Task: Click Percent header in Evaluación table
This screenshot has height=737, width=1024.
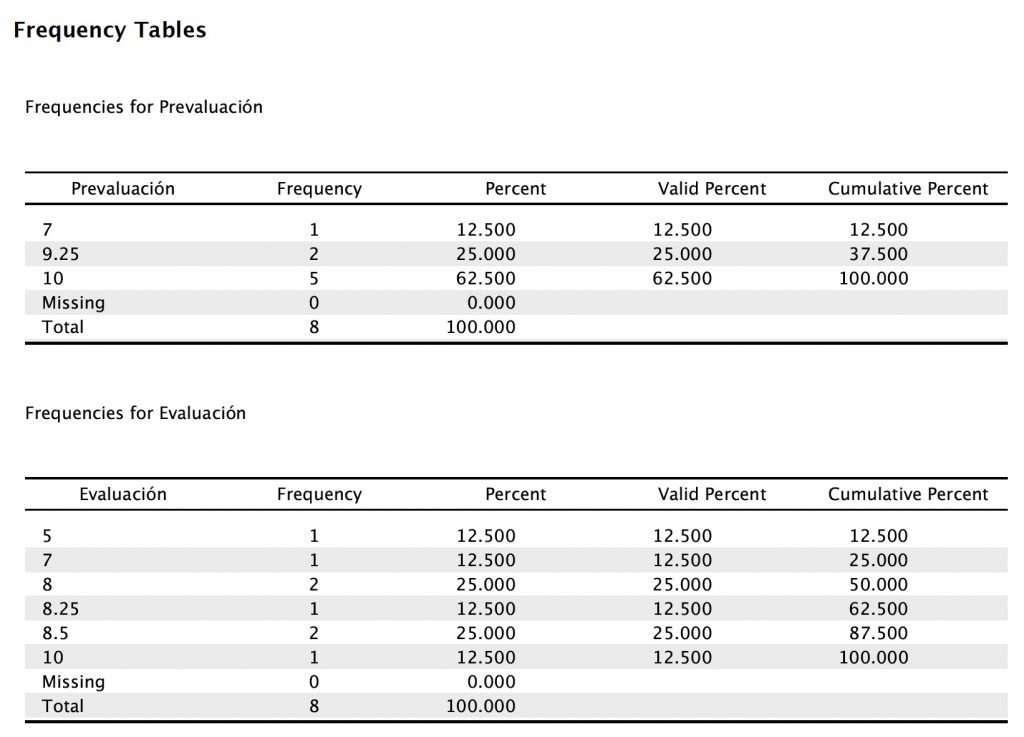Action: (x=515, y=494)
